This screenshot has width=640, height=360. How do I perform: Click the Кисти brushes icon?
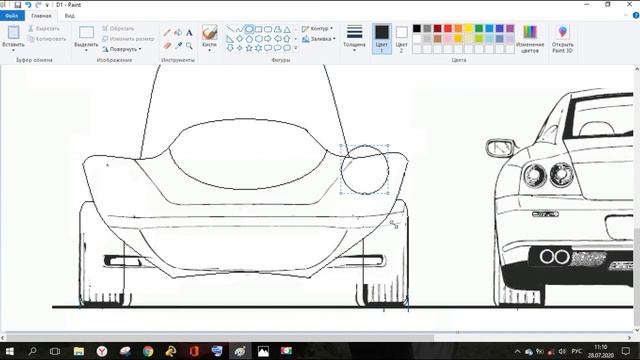pyautogui.click(x=209, y=33)
